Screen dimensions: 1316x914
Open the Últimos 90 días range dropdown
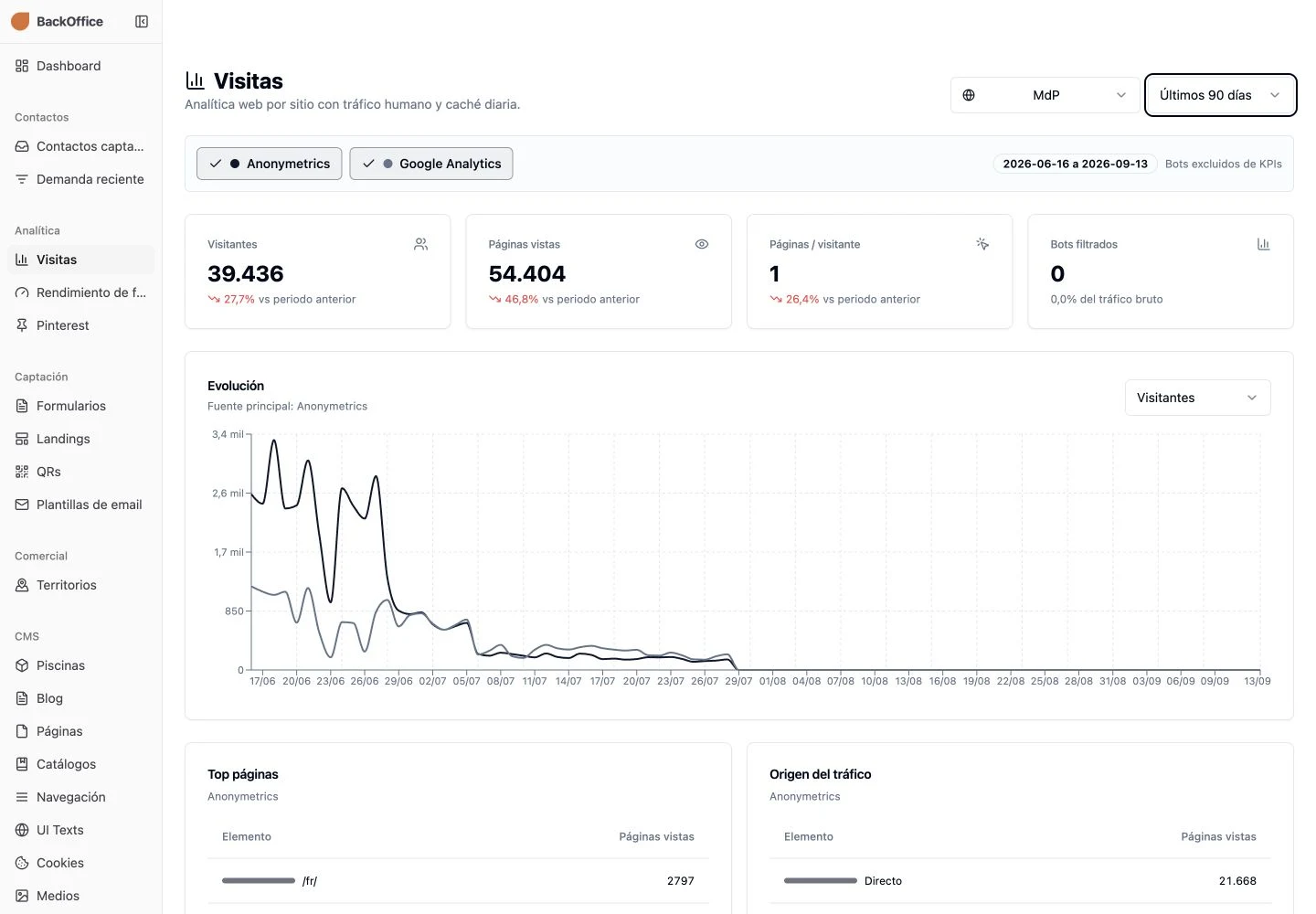coord(1220,95)
